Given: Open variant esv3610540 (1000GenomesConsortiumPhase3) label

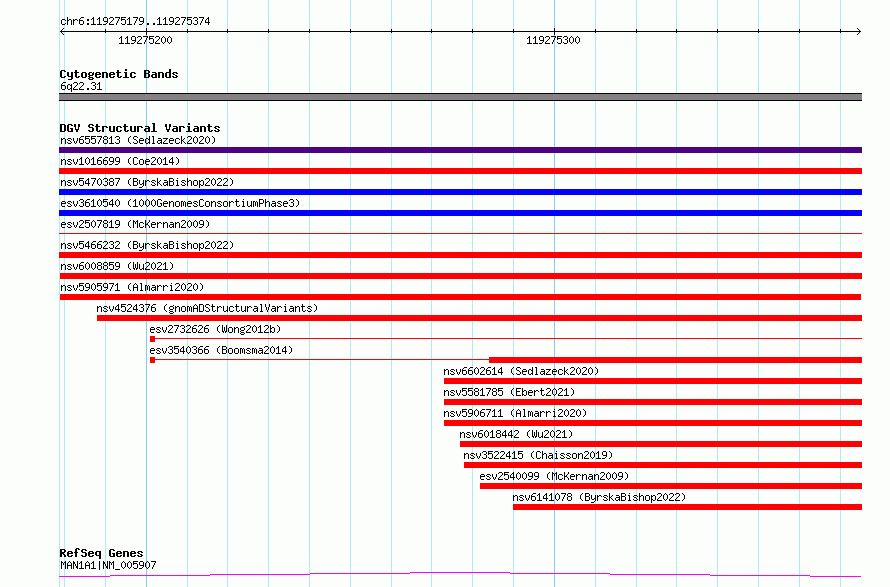Looking at the screenshot, I should tap(180, 203).
